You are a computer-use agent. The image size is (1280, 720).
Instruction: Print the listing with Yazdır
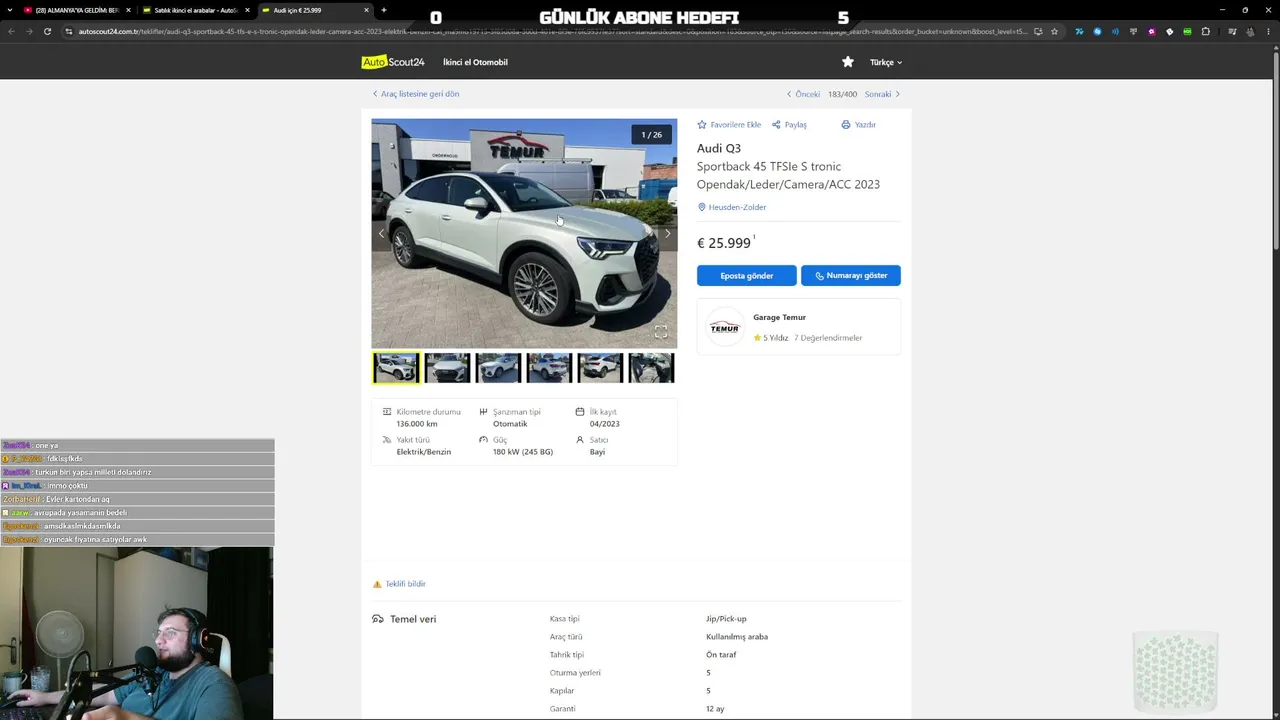[x=858, y=125]
